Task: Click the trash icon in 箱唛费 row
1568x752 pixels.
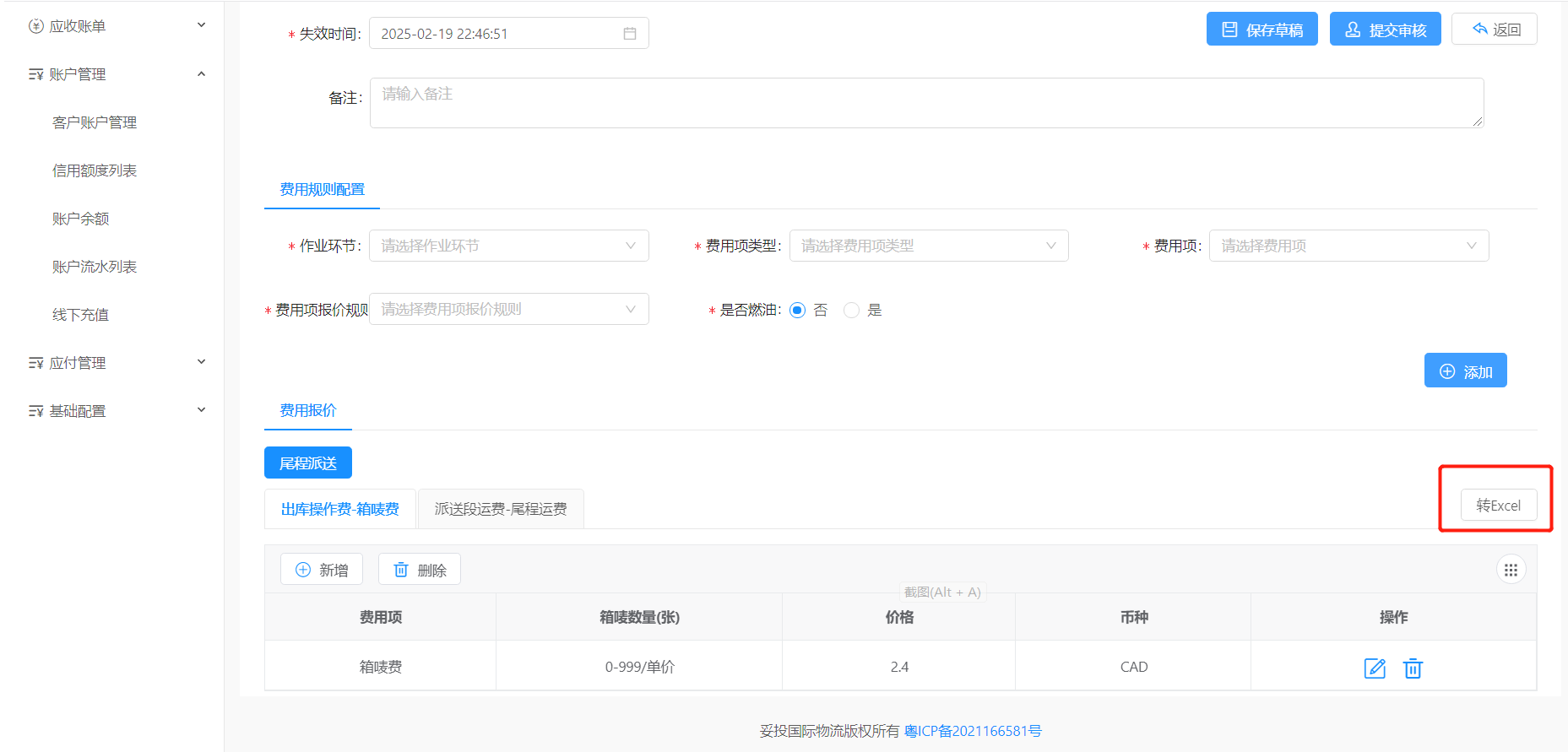Action: click(1413, 668)
